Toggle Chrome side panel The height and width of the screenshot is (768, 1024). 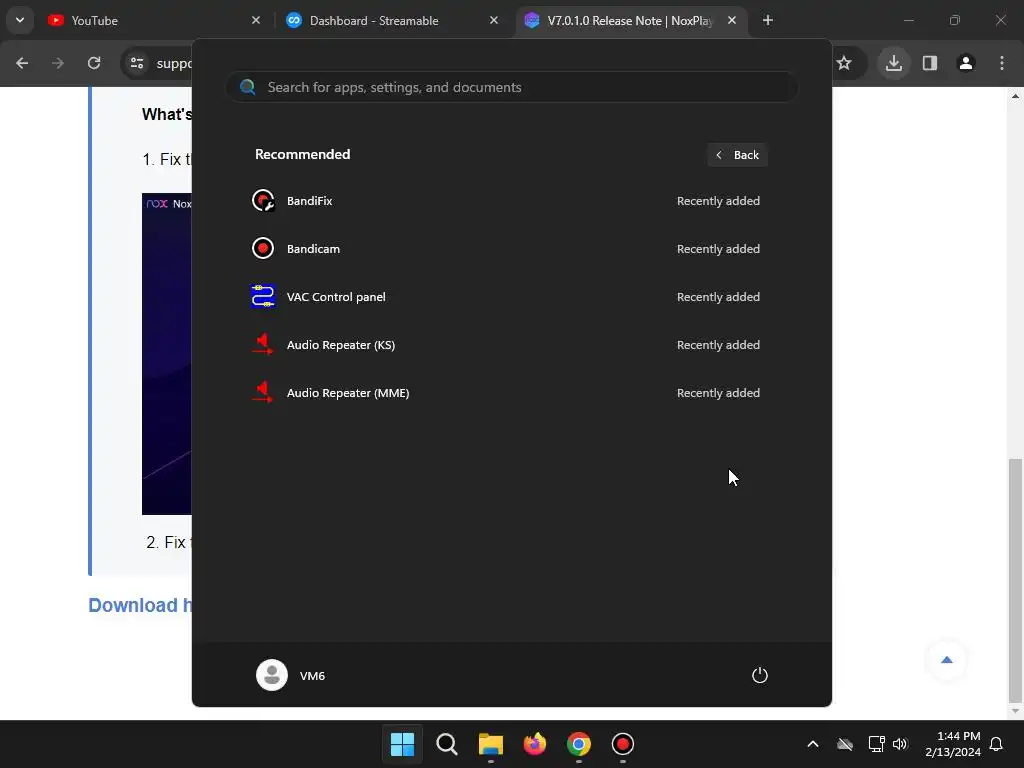pos(930,63)
